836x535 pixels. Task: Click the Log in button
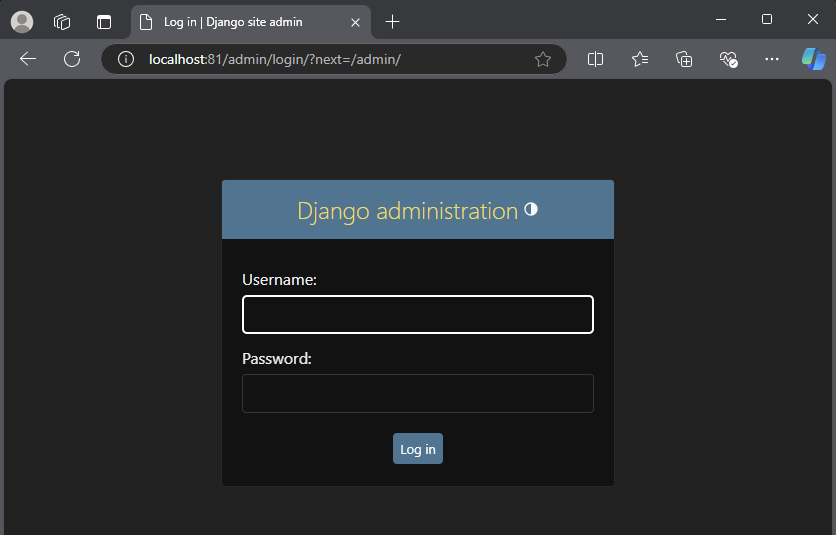[x=417, y=449]
